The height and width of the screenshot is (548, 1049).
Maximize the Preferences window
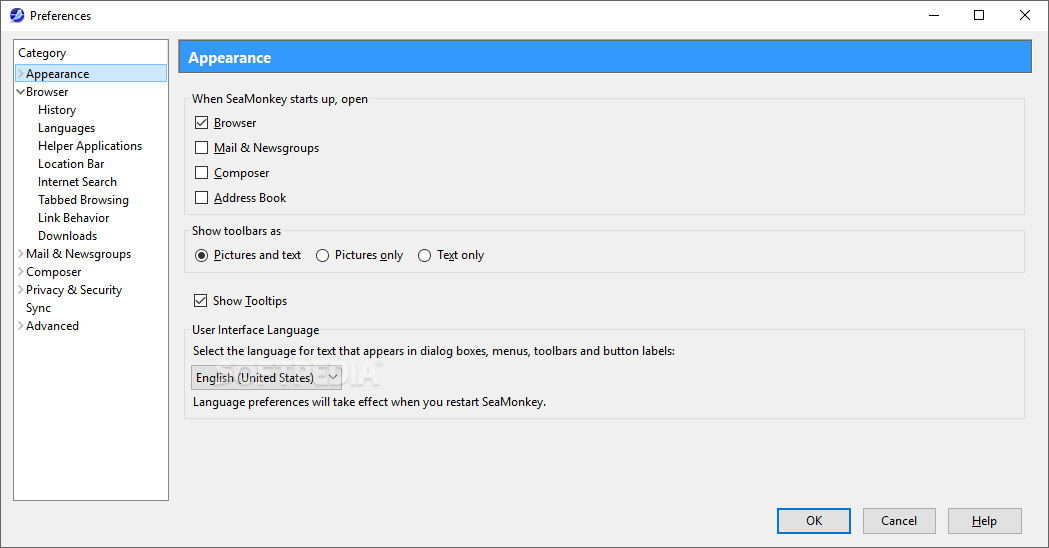coord(979,15)
